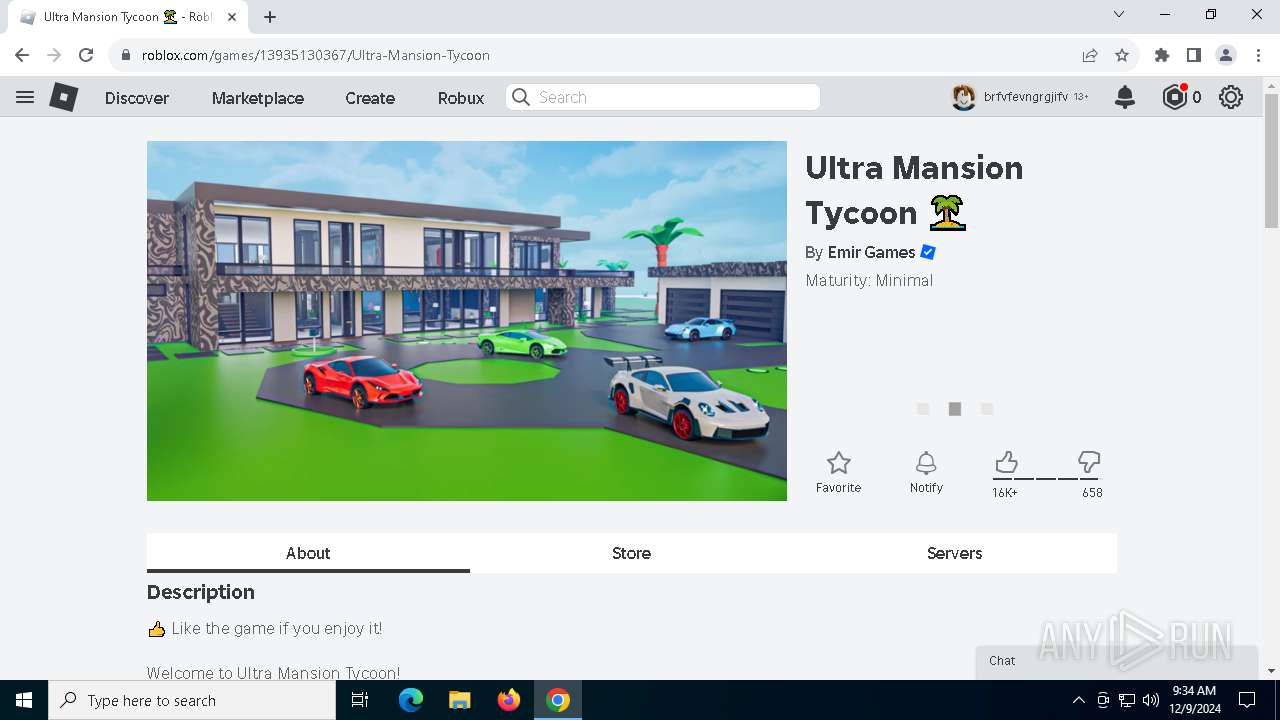Viewport: 1280px width, 720px height.
Task: Launch Firefox from taskbar
Action: coord(509,700)
